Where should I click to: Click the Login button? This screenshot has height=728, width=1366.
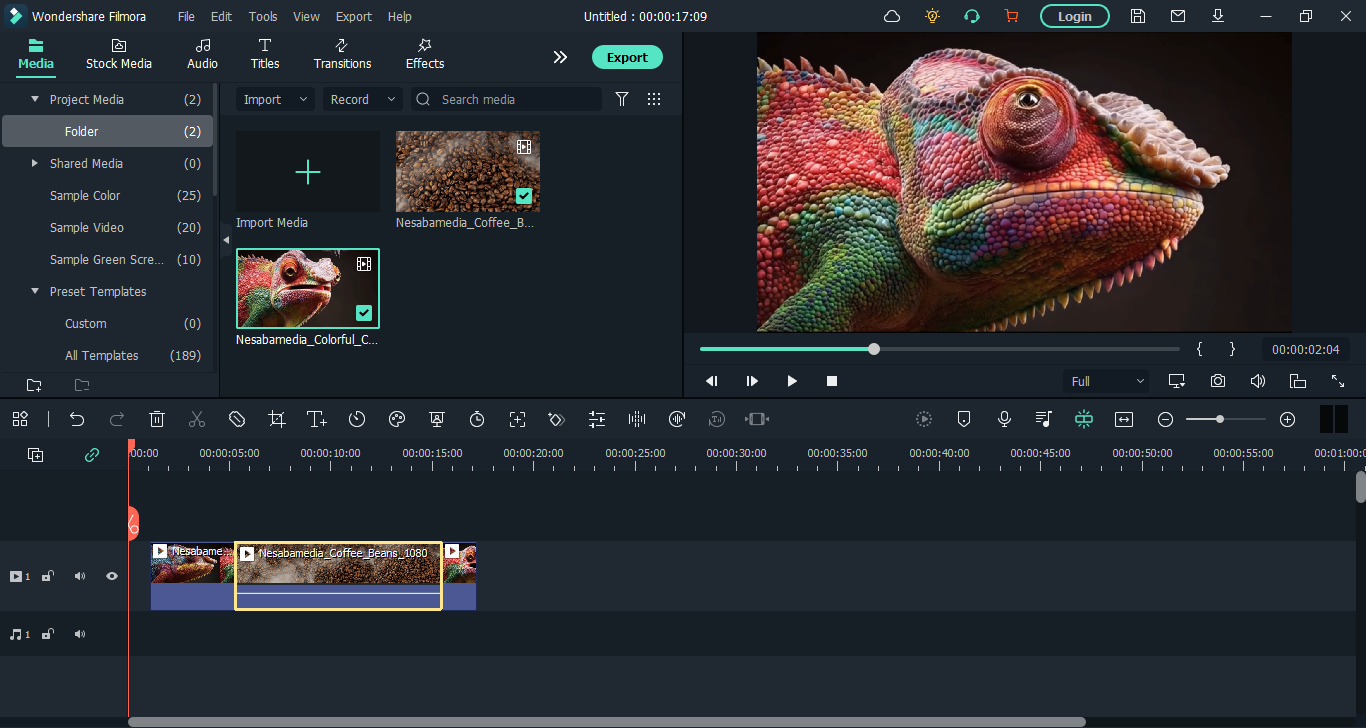click(1074, 16)
